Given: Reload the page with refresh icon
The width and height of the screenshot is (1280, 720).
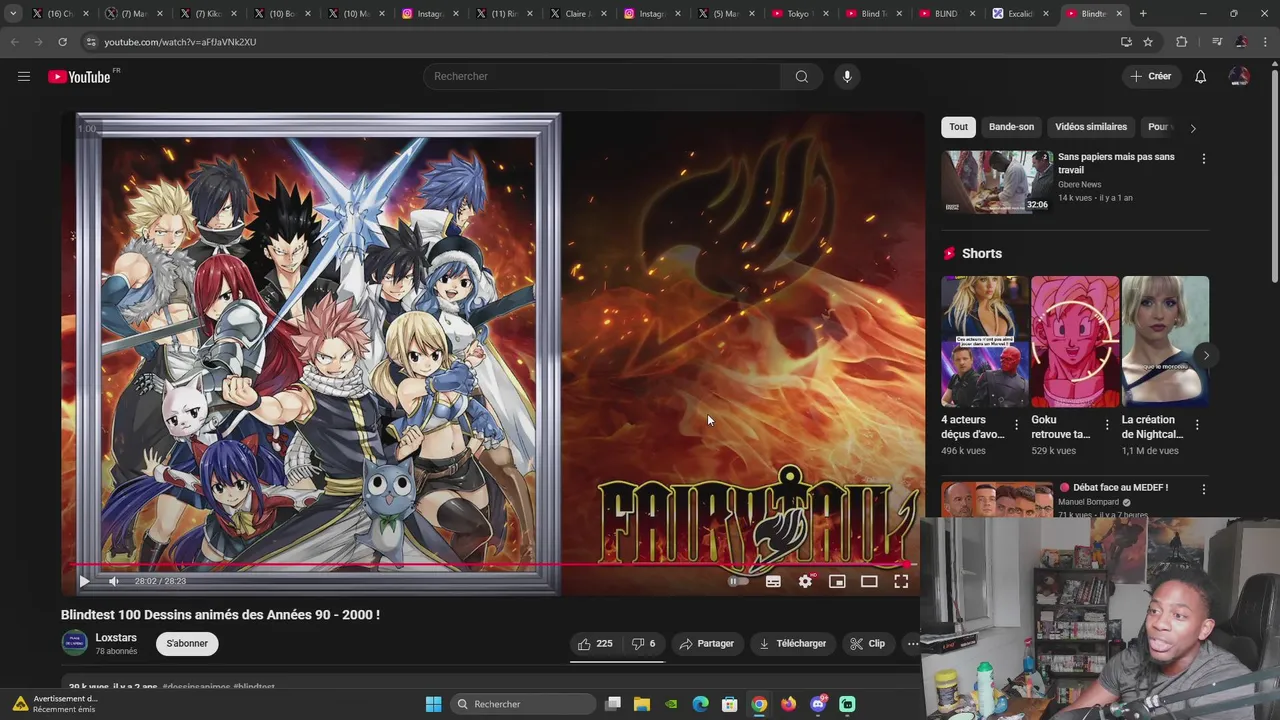Looking at the screenshot, I should coord(62,42).
